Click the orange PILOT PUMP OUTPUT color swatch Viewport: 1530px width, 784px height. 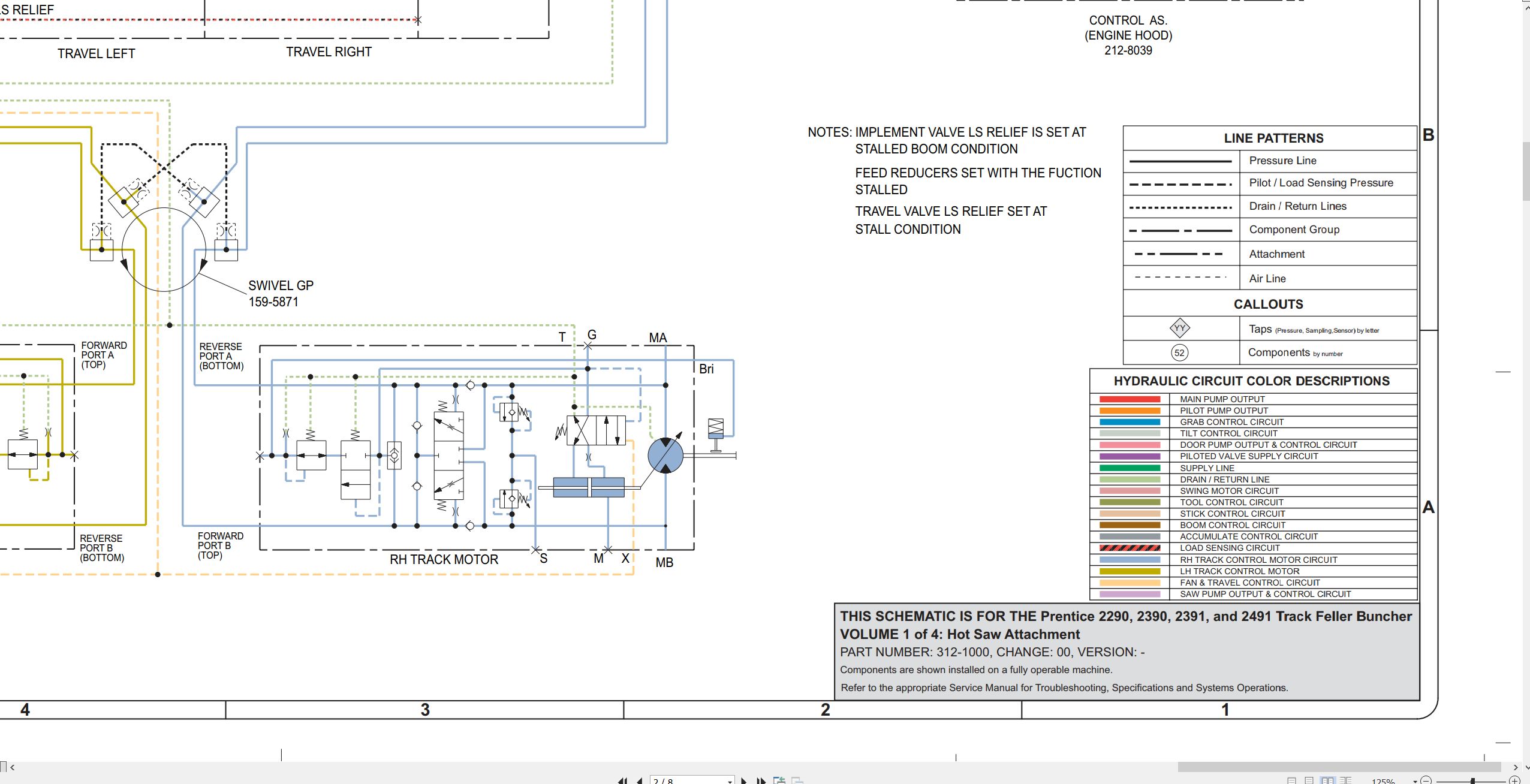(x=1130, y=411)
